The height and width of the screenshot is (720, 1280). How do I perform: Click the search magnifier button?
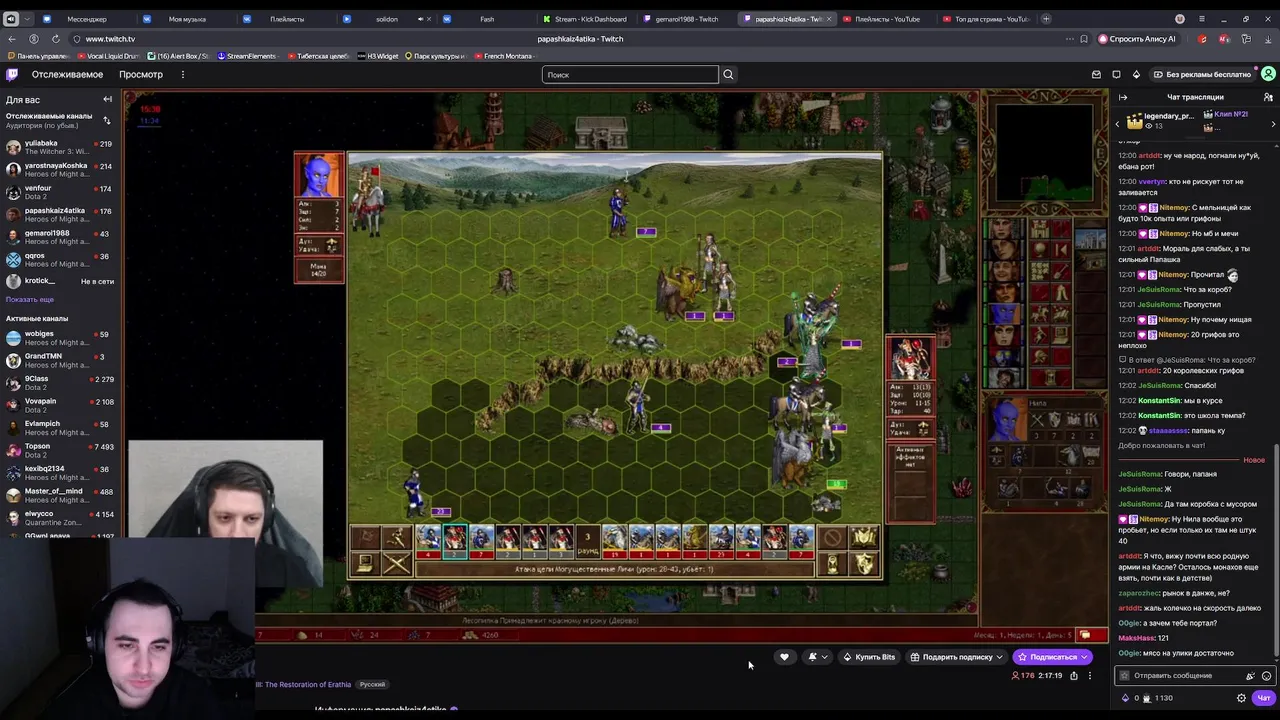[728, 74]
